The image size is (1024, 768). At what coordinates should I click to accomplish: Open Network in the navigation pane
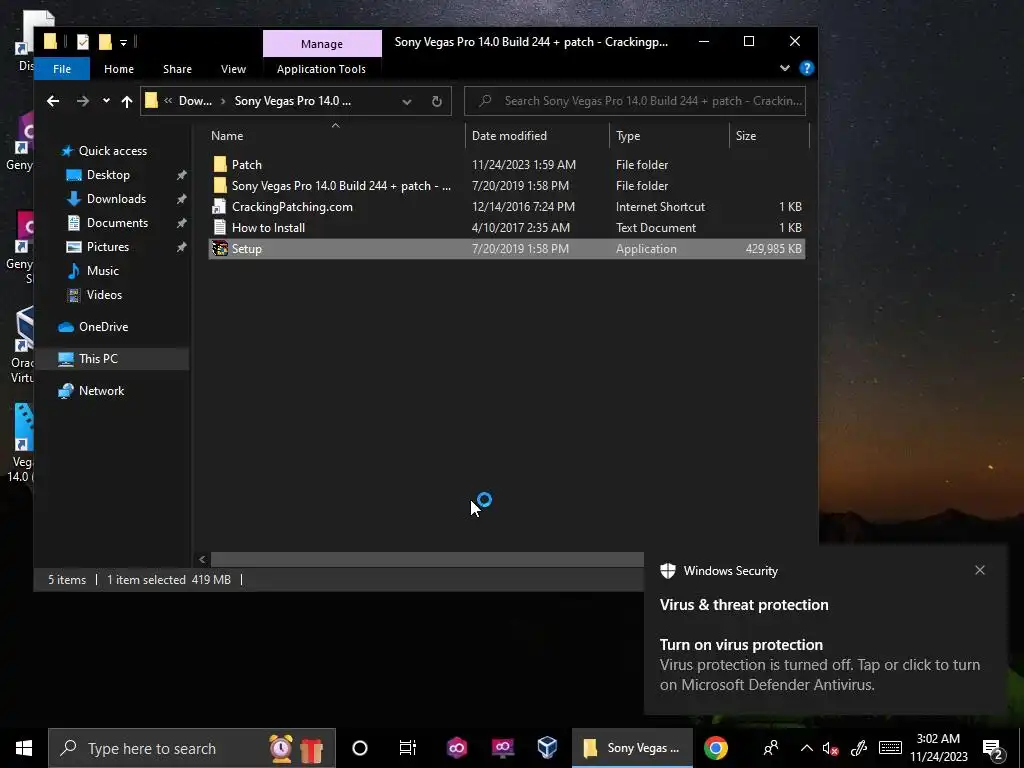pos(101,391)
